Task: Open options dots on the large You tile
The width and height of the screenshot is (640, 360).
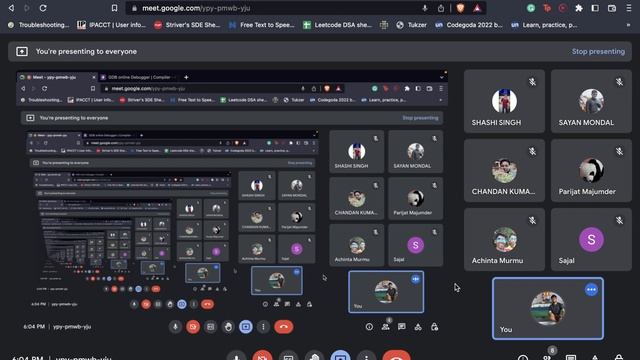Action: tap(591, 290)
